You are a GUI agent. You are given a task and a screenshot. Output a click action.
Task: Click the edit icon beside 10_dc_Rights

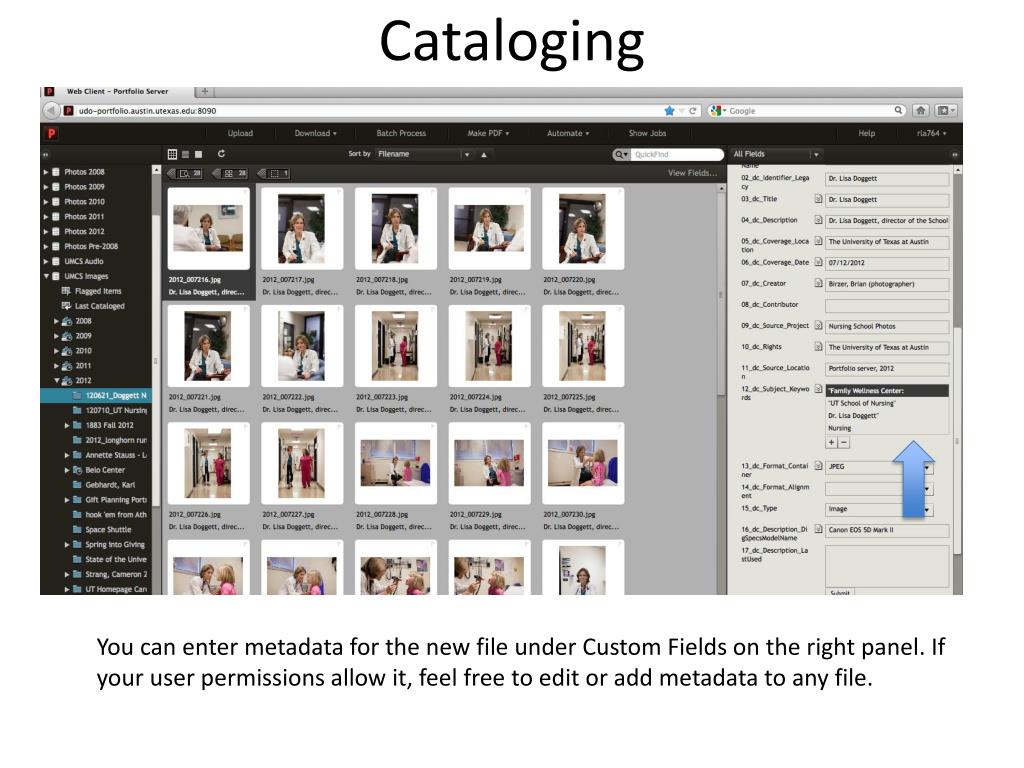pyautogui.click(x=818, y=346)
